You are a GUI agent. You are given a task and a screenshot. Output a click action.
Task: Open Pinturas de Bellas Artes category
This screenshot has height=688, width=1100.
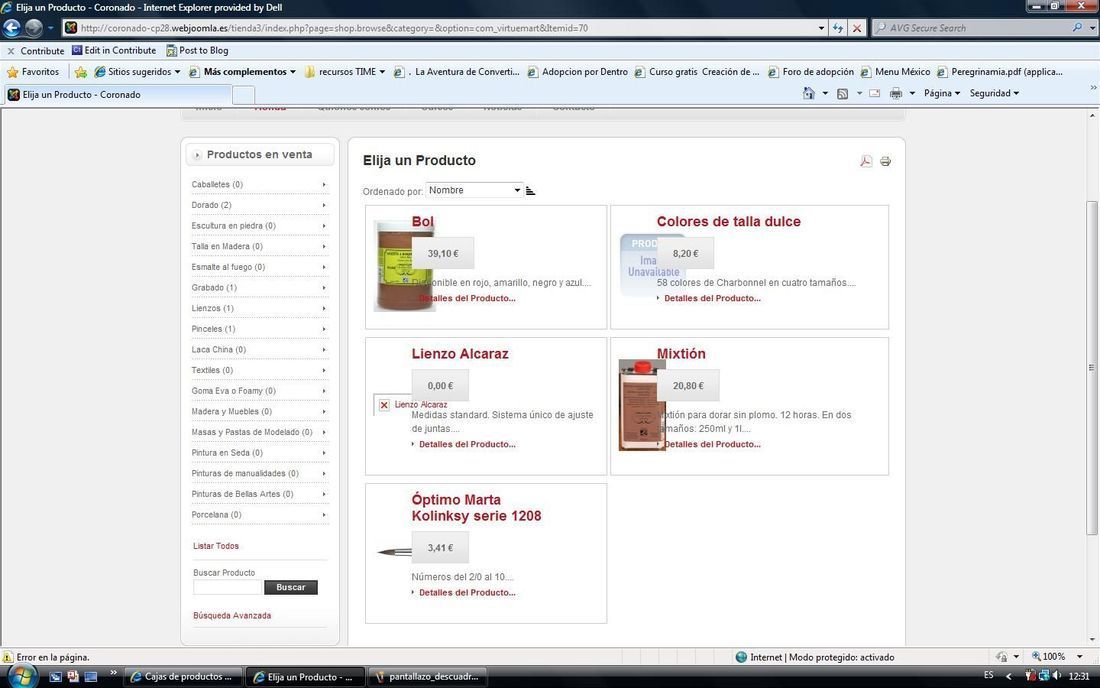pyautogui.click(x=259, y=494)
